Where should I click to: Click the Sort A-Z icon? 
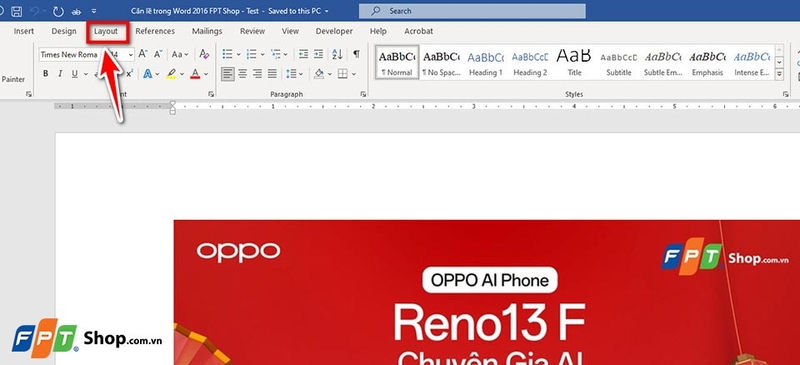(337, 54)
